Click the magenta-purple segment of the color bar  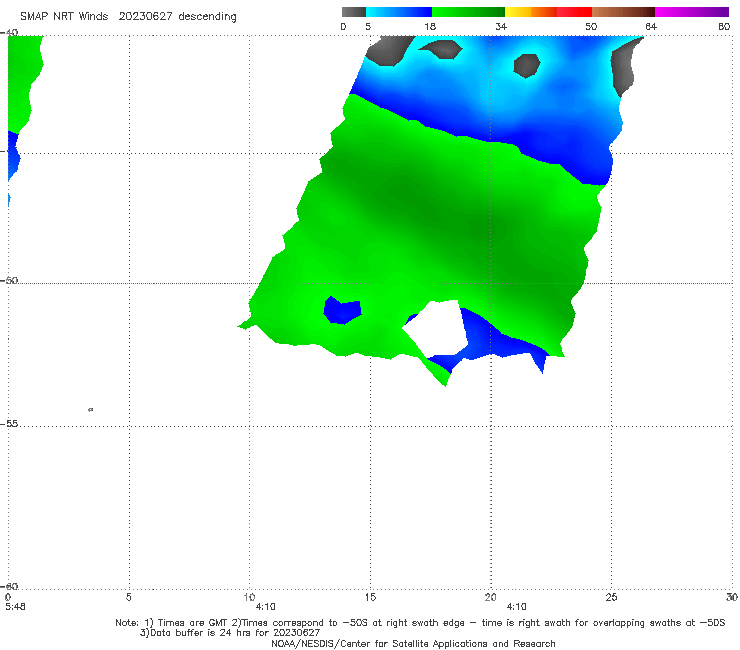pos(692,12)
